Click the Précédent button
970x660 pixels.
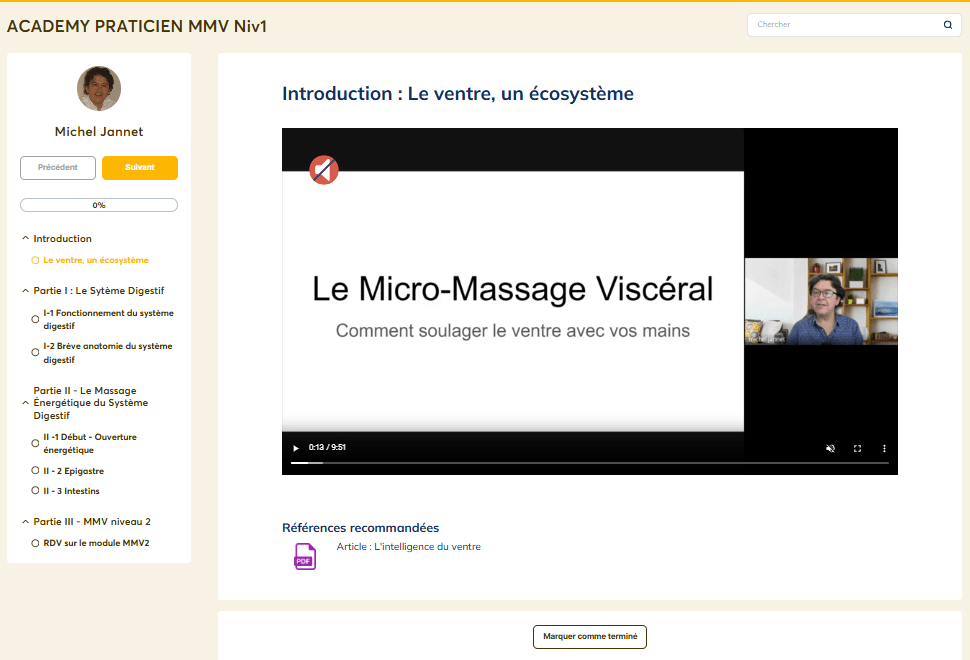coord(58,168)
